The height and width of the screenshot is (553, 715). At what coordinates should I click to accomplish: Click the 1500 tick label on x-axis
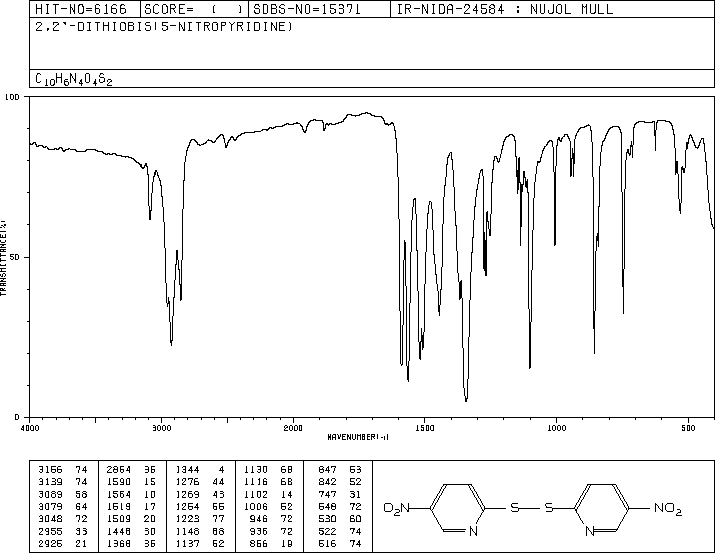pyautogui.click(x=425, y=428)
